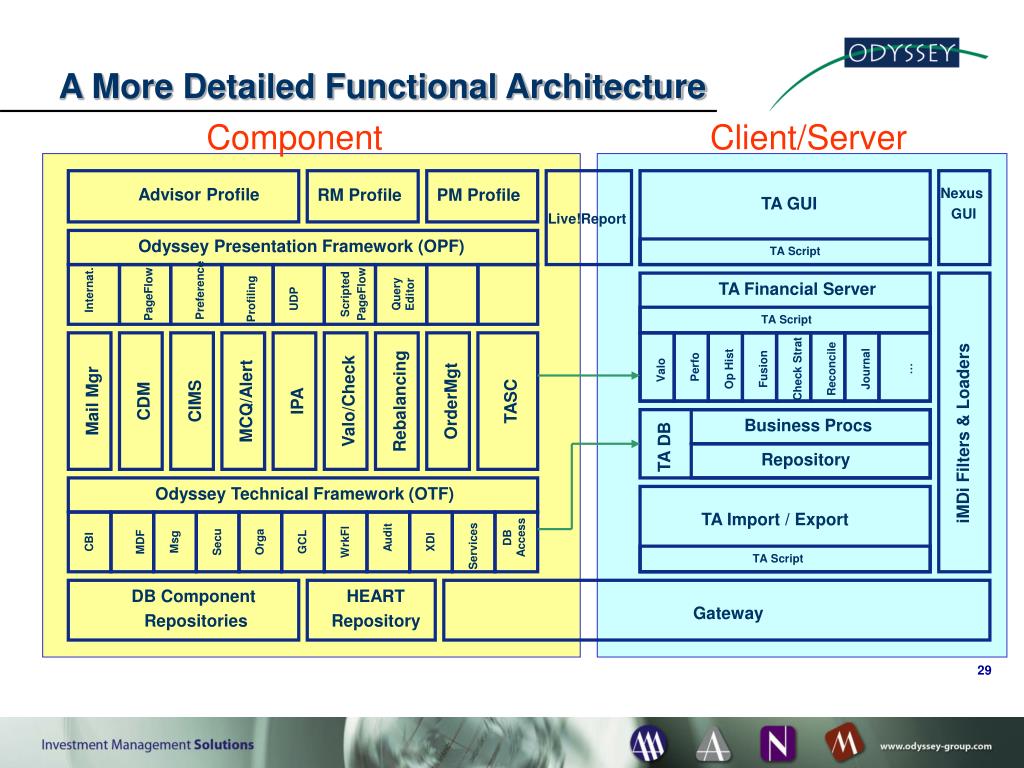Select the TA Financial Server box
Screen dimensions: 1024x768
tap(785, 289)
